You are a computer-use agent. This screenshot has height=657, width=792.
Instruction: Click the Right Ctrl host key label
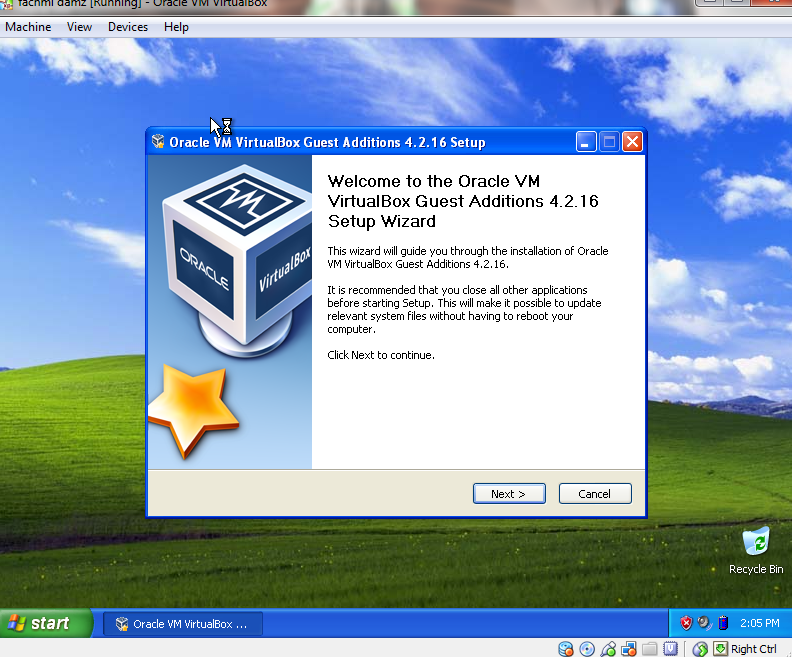tap(754, 649)
